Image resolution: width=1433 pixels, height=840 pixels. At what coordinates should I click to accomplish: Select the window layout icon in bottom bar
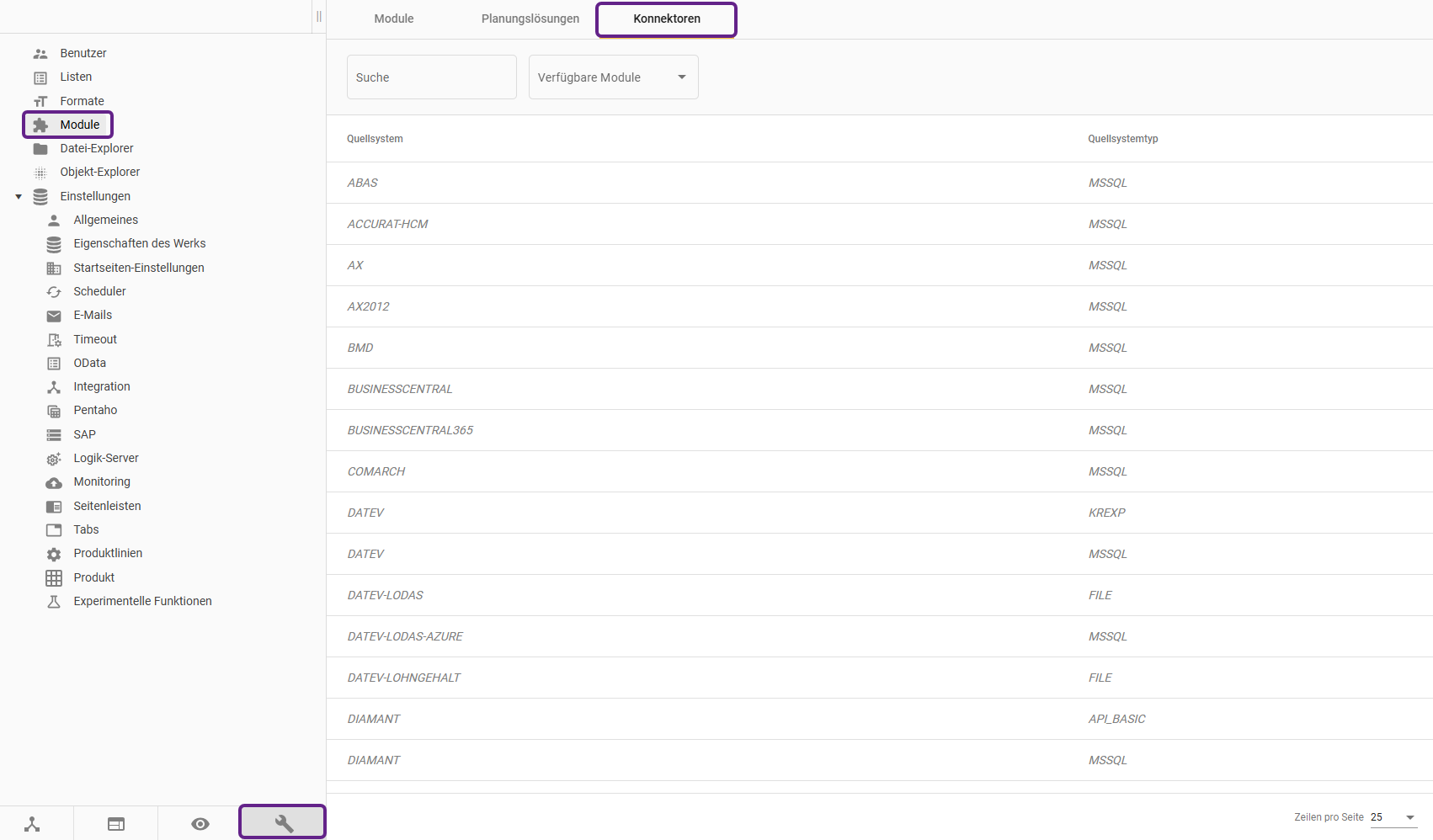(116, 824)
